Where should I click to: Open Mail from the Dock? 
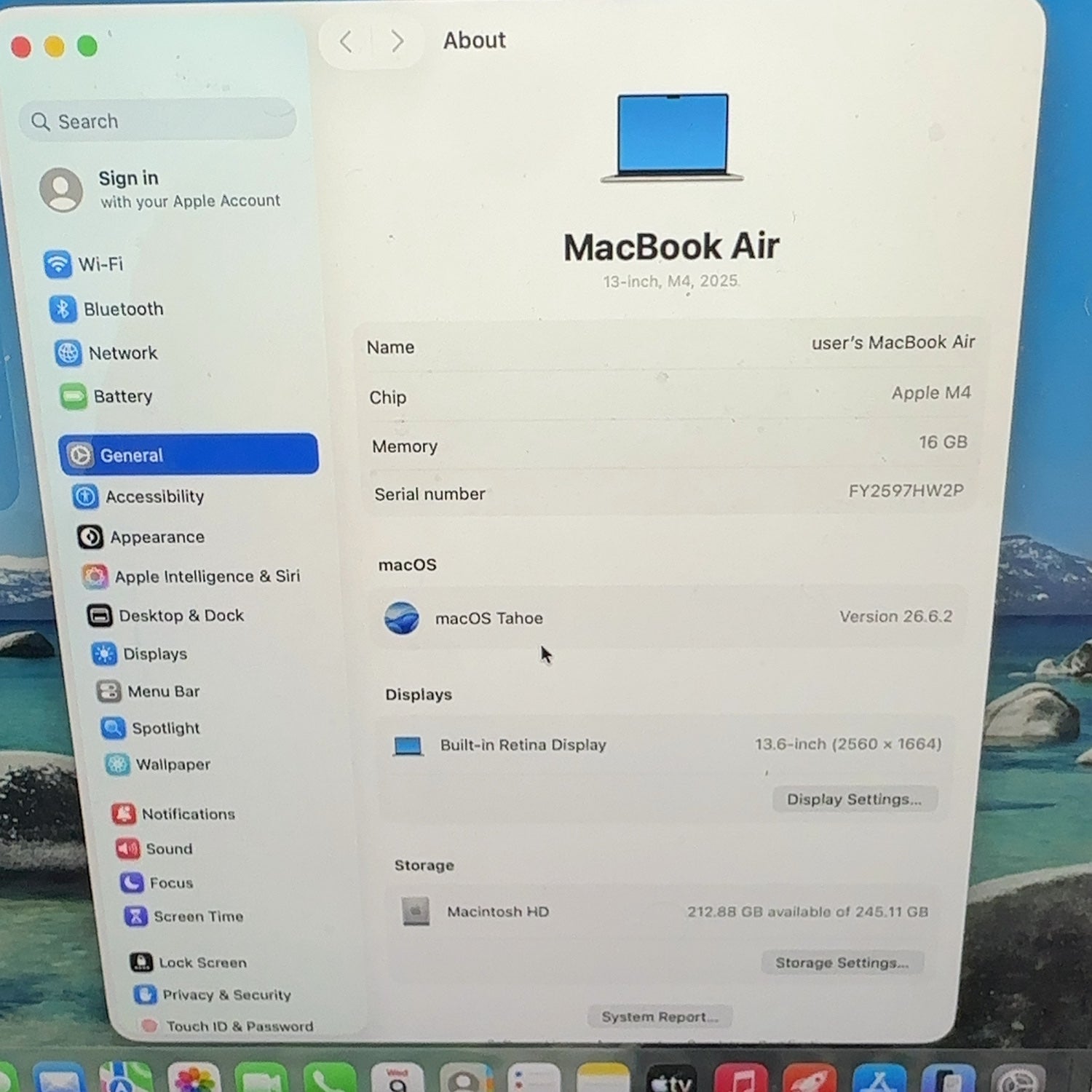pyautogui.click(x=58, y=1077)
